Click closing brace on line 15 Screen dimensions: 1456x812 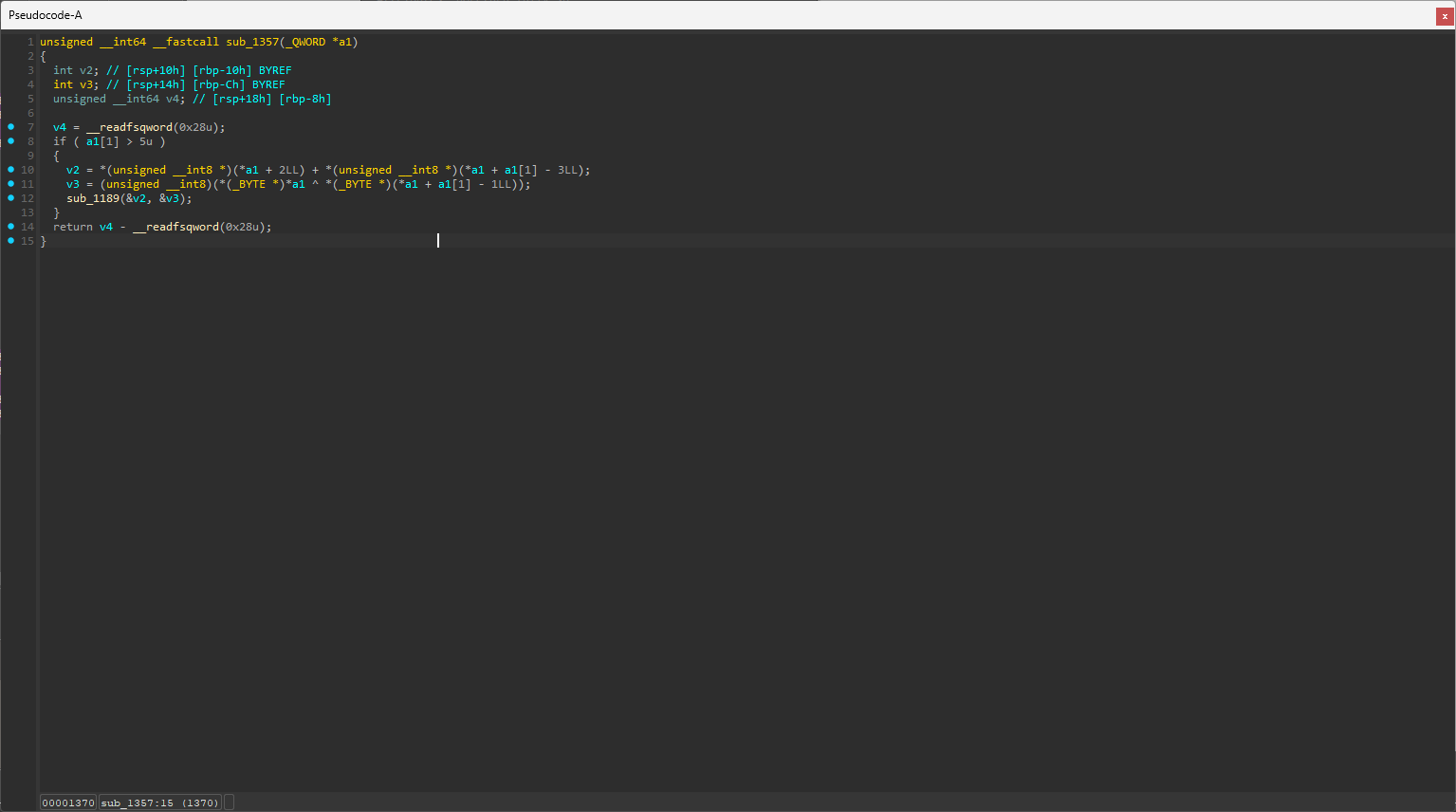43,241
